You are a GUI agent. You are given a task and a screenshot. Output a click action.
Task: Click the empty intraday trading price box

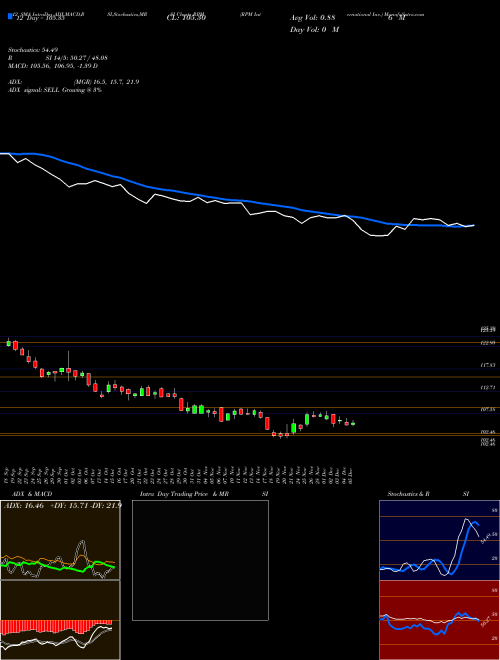200,560
